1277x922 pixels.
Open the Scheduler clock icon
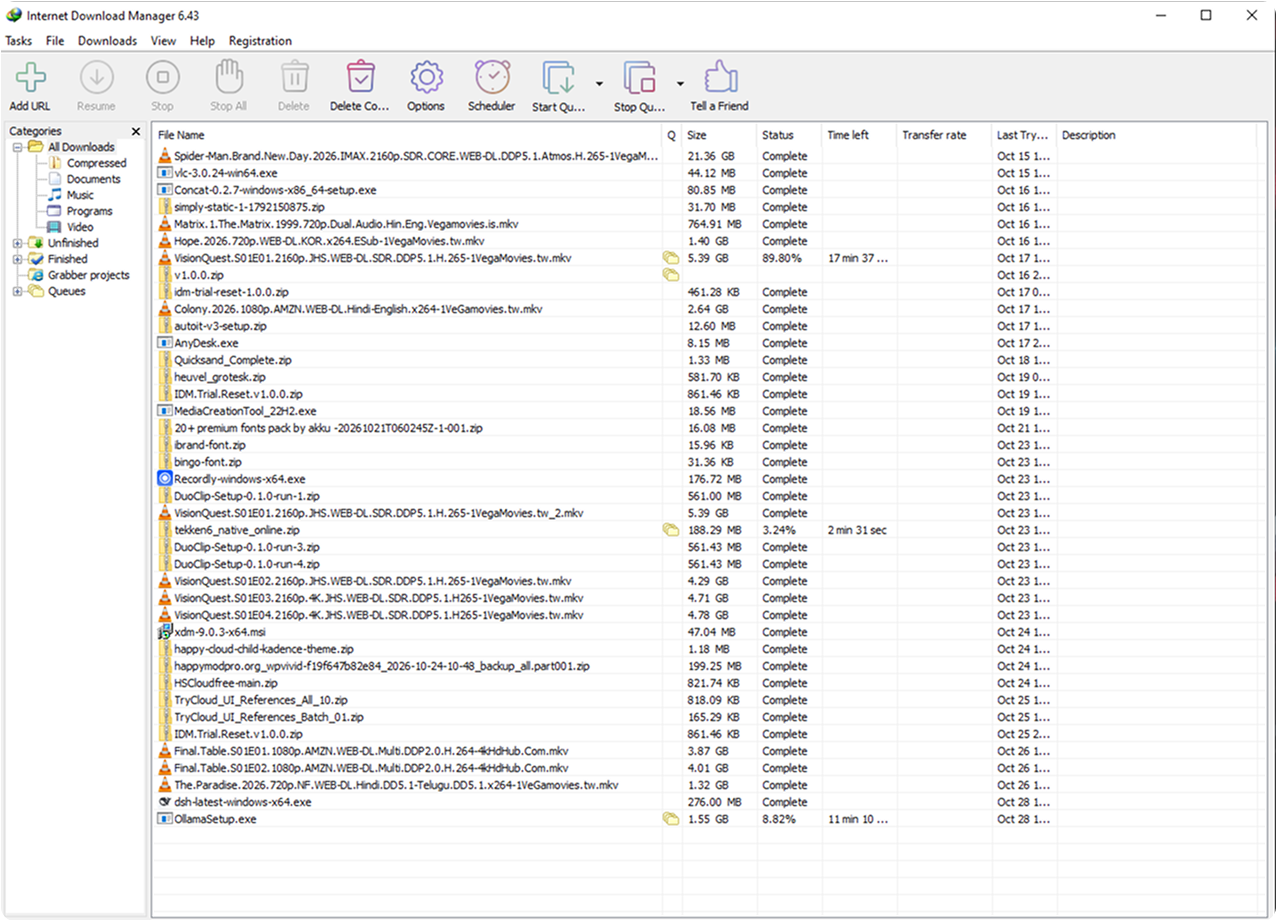pos(492,77)
